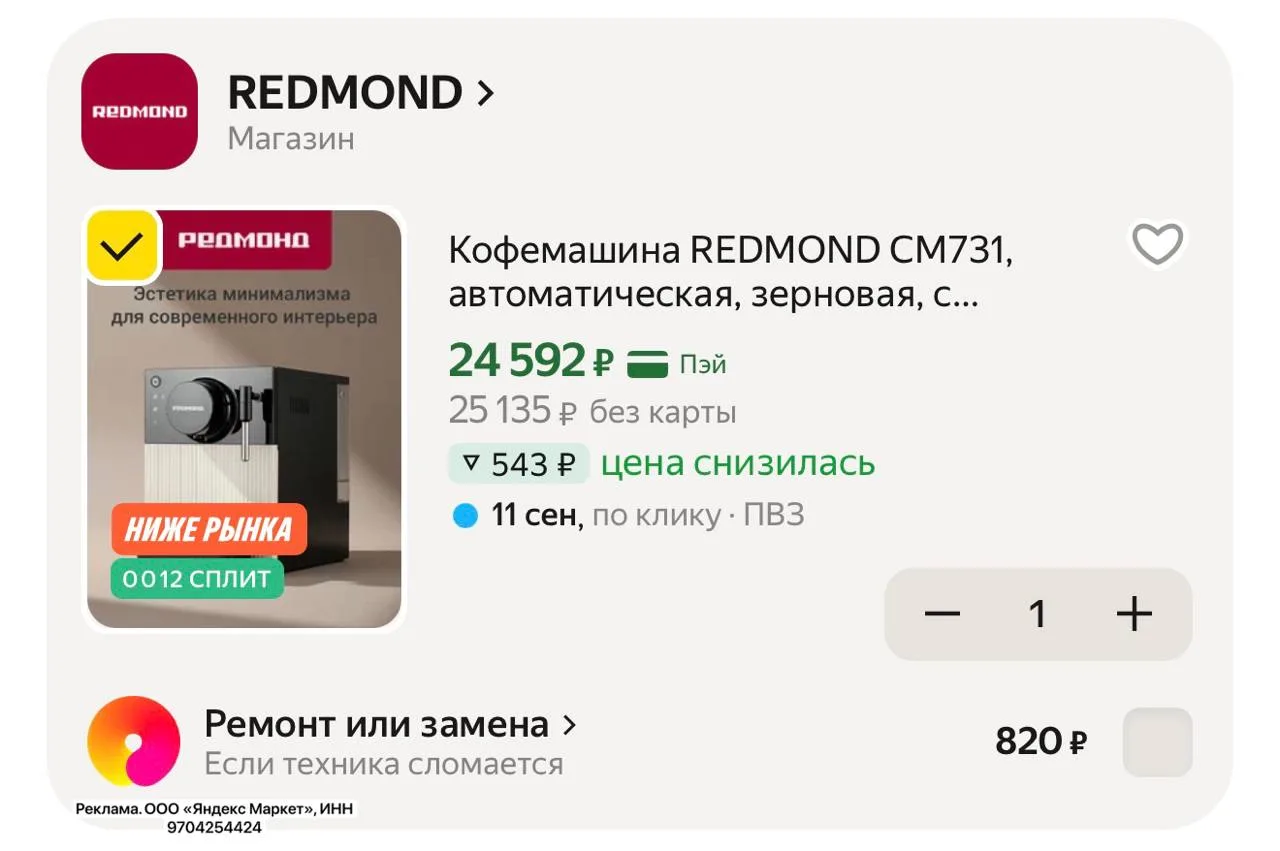This screenshot has height=851, width=1280.
Task: Tap the quantity value 1 field
Action: (1038, 614)
